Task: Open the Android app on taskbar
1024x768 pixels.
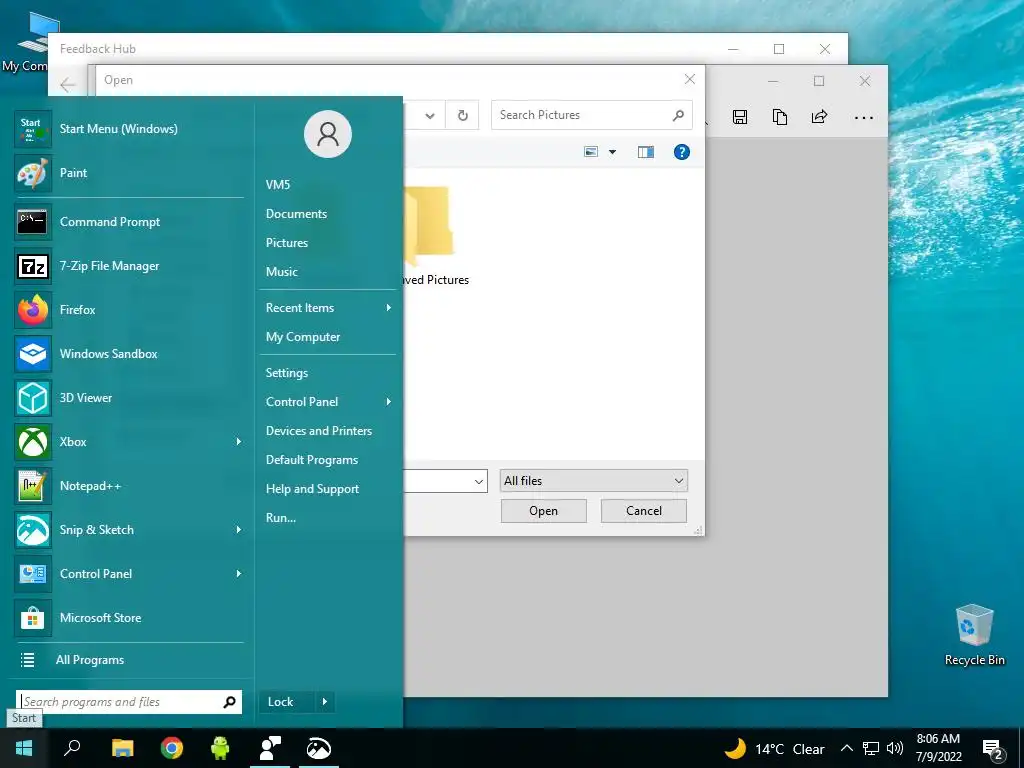Action: [x=220, y=748]
